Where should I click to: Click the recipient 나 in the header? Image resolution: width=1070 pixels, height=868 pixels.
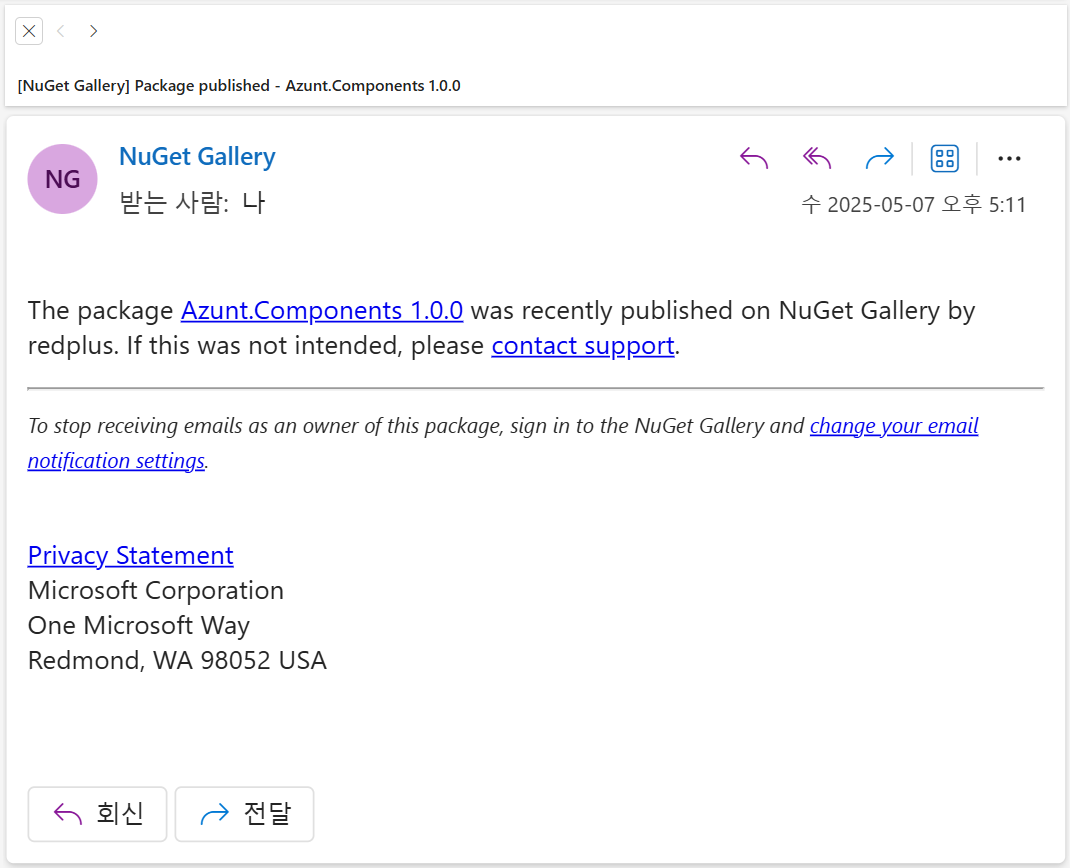[x=255, y=203]
